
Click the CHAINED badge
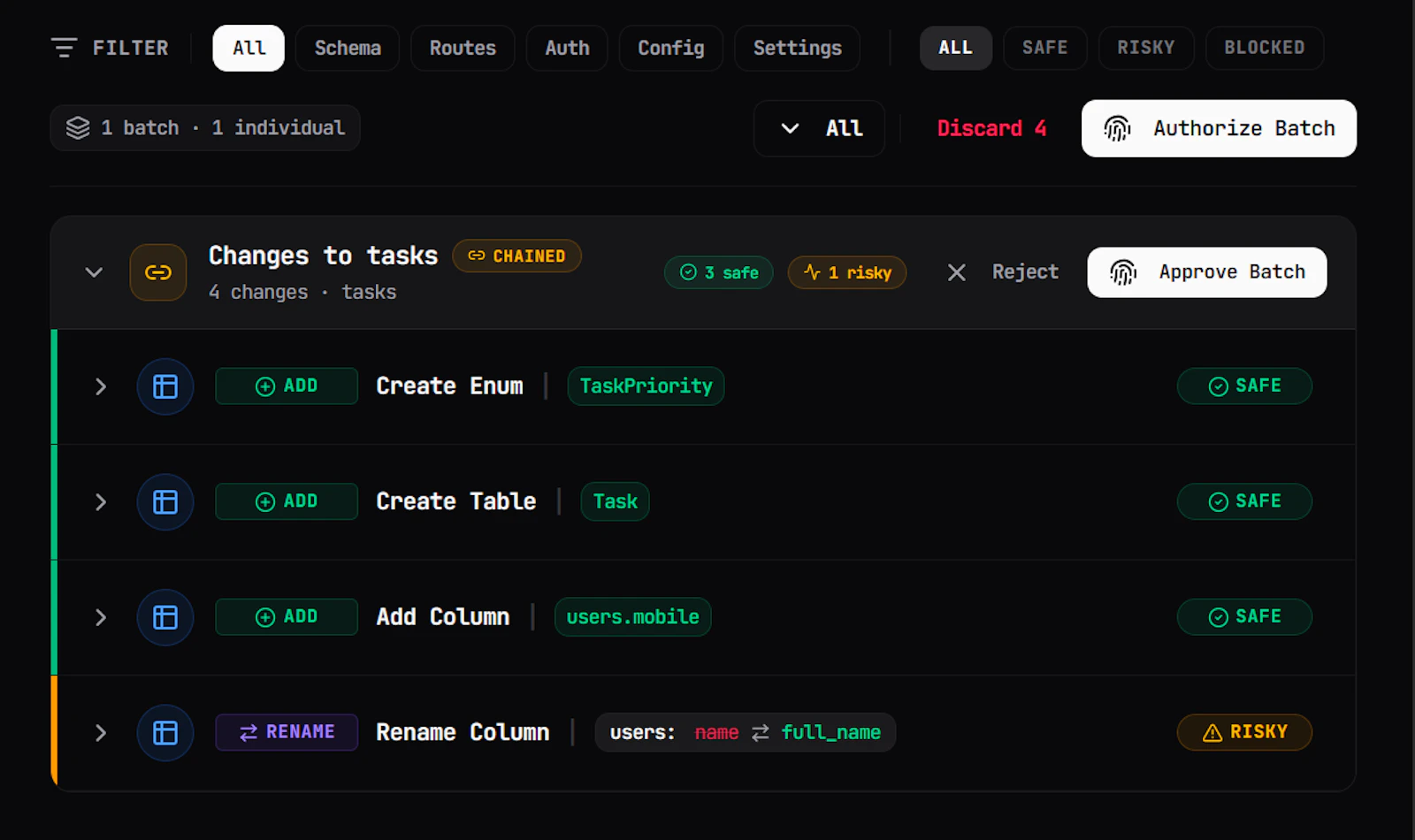click(517, 256)
